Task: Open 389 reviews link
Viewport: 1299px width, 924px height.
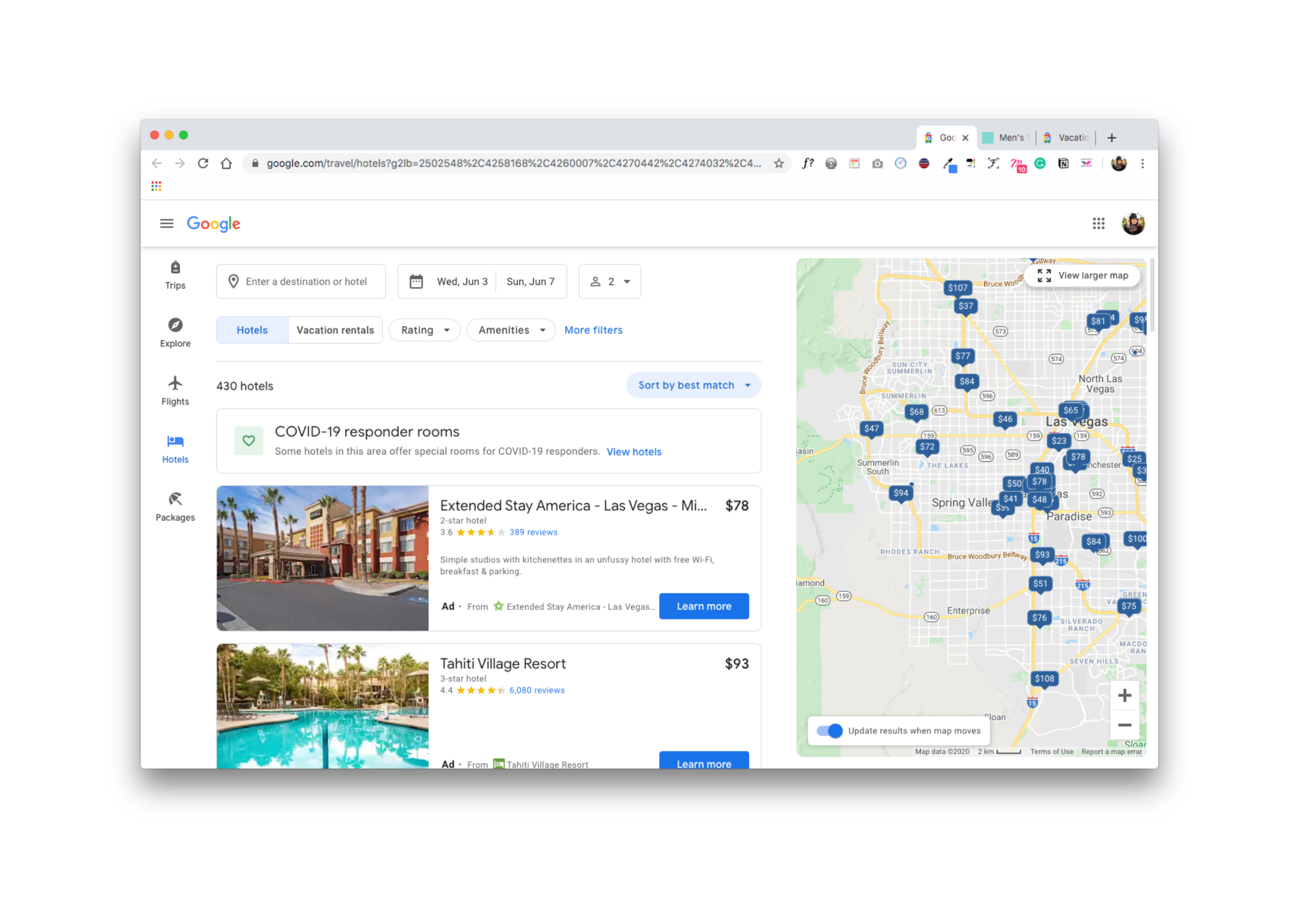Action: pos(533,532)
